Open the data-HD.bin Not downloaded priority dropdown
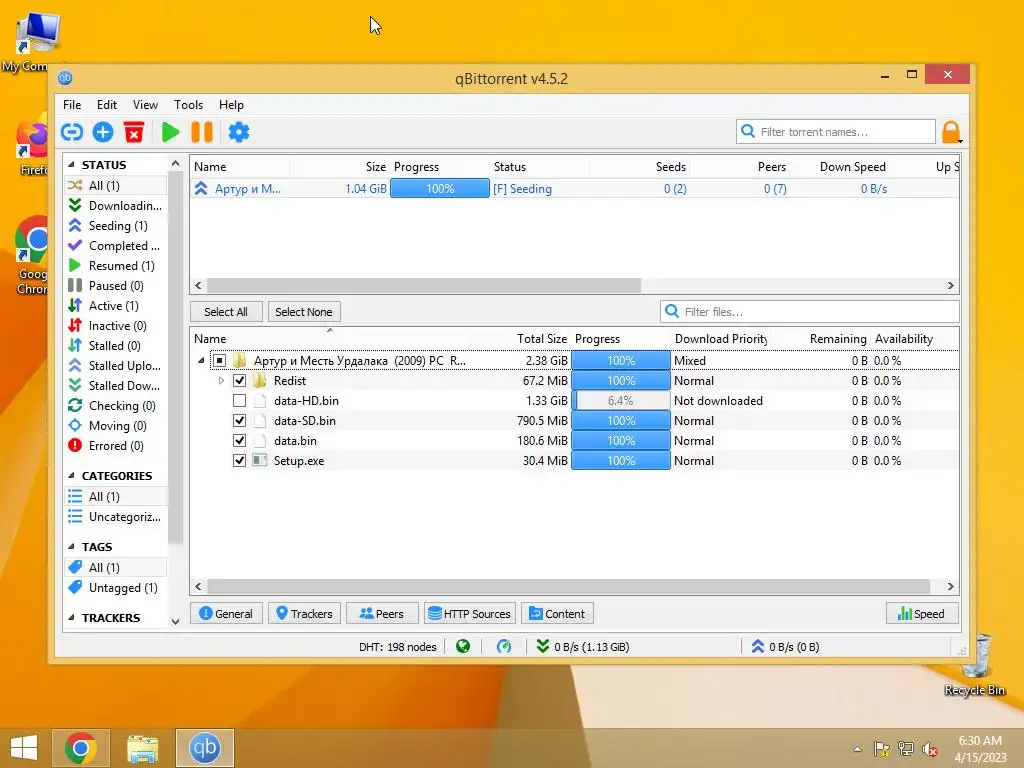The height and width of the screenshot is (768, 1024). click(718, 401)
